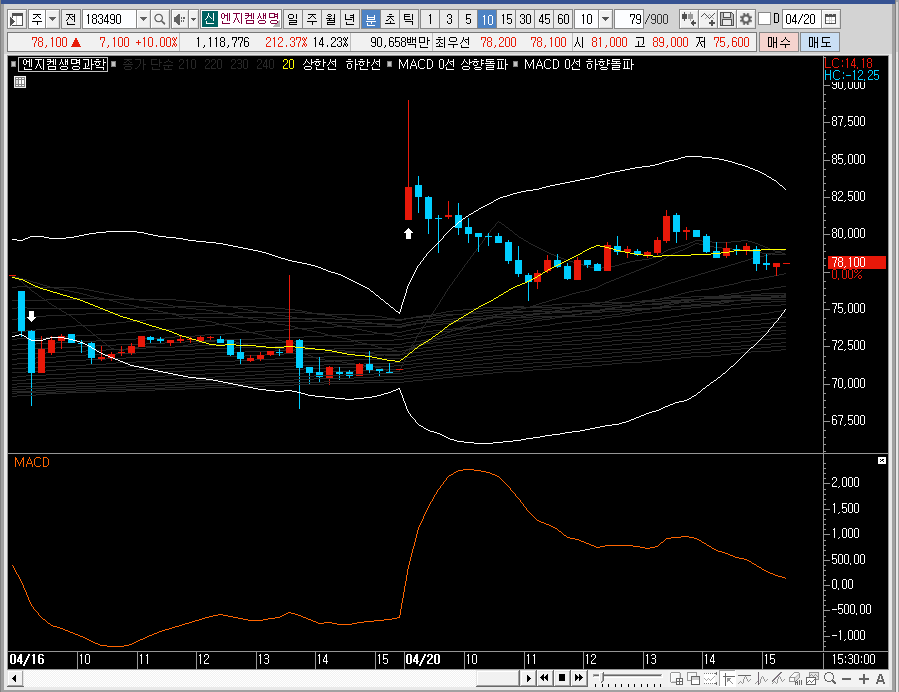
Task: Click the candle count field showing 79
Action: coord(629,19)
